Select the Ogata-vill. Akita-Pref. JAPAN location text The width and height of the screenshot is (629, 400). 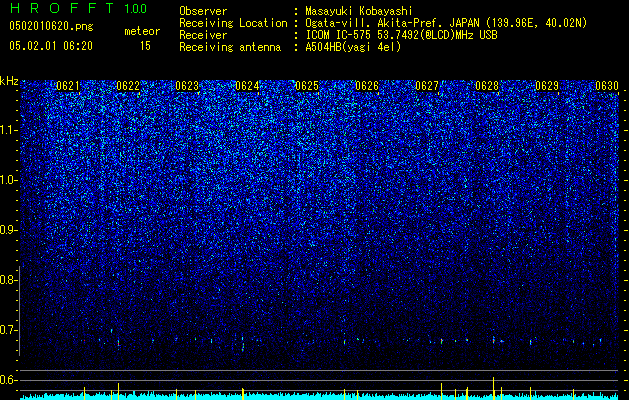click(x=445, y=23)
